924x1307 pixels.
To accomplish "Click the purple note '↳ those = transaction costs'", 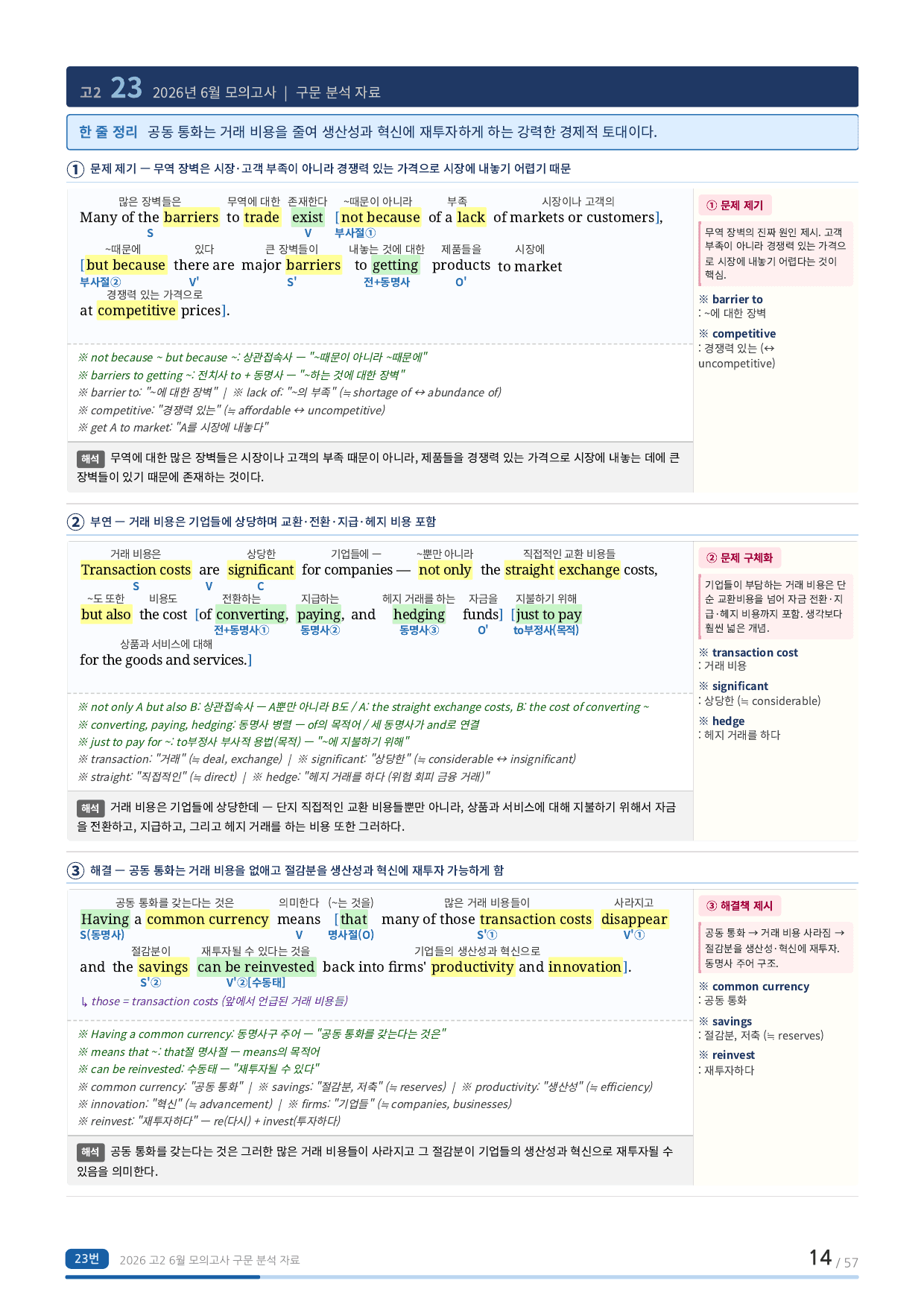I will click(214, 1001).
